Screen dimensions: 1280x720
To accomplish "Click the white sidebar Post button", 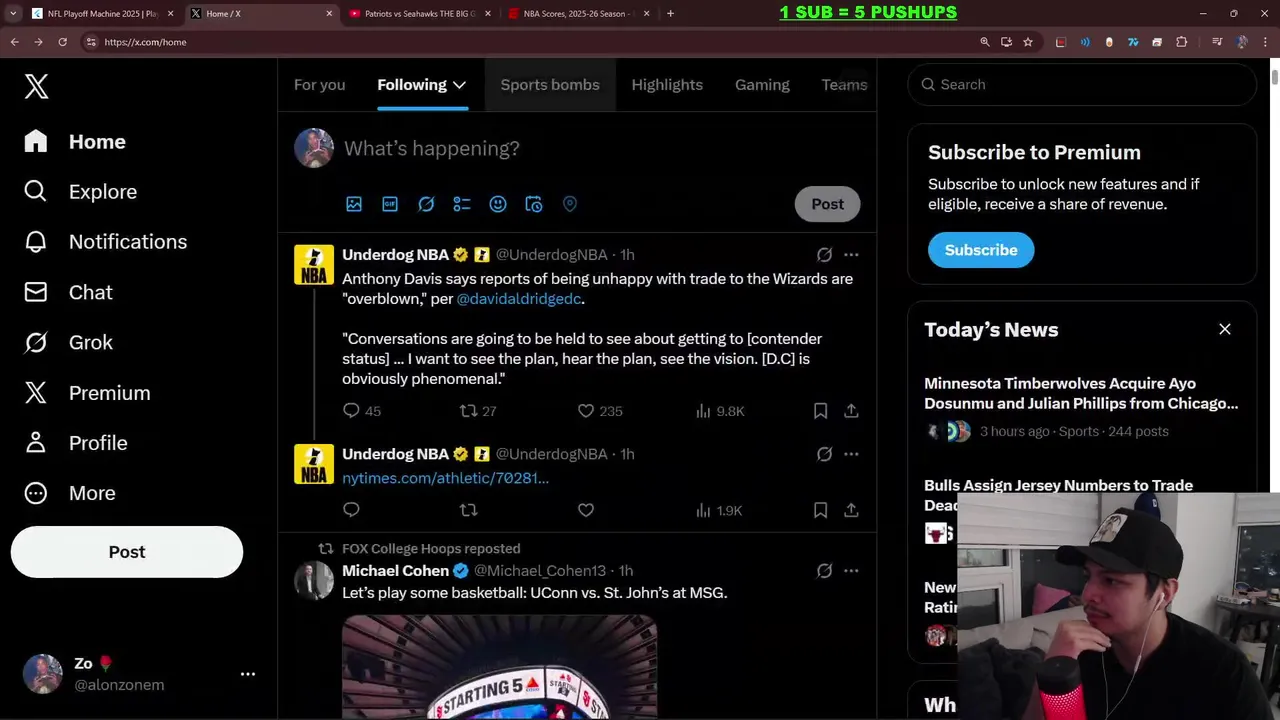I will point(127,552).
